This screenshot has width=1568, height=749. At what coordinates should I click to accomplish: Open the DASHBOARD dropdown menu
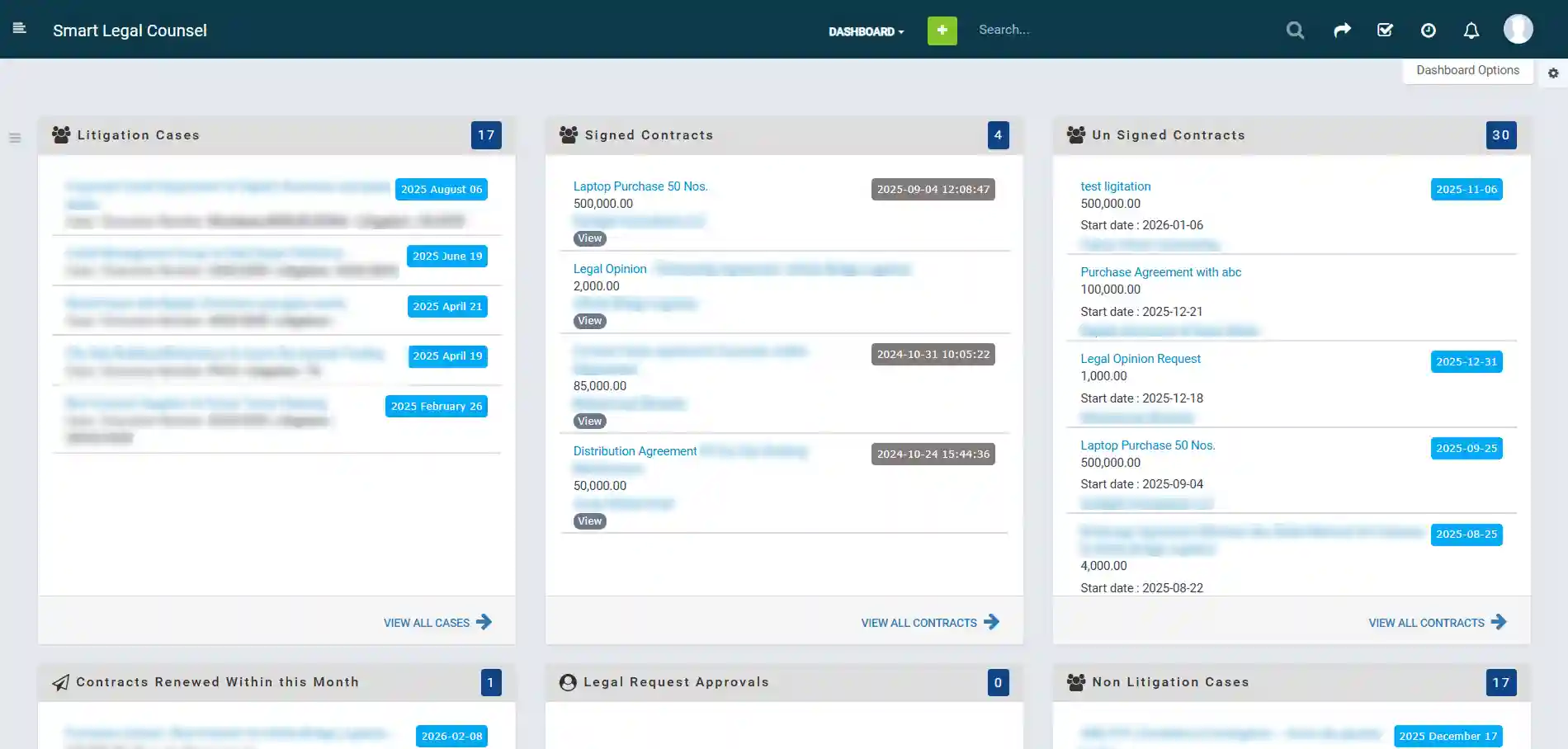point(866,31)
